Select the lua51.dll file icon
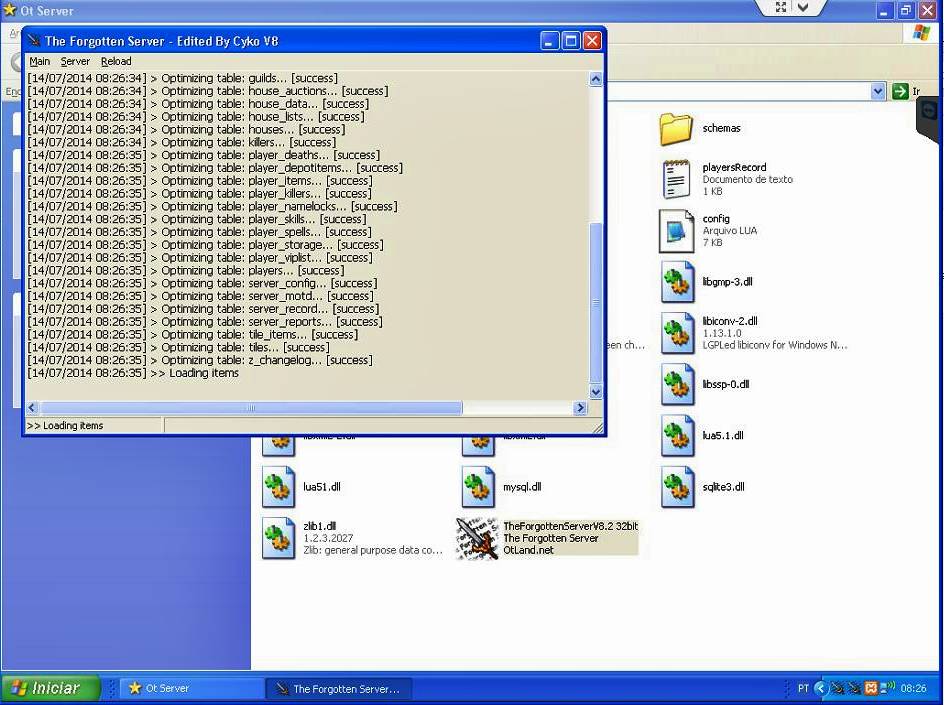Viewport: 944px width, 705px height. pos(278,486)
